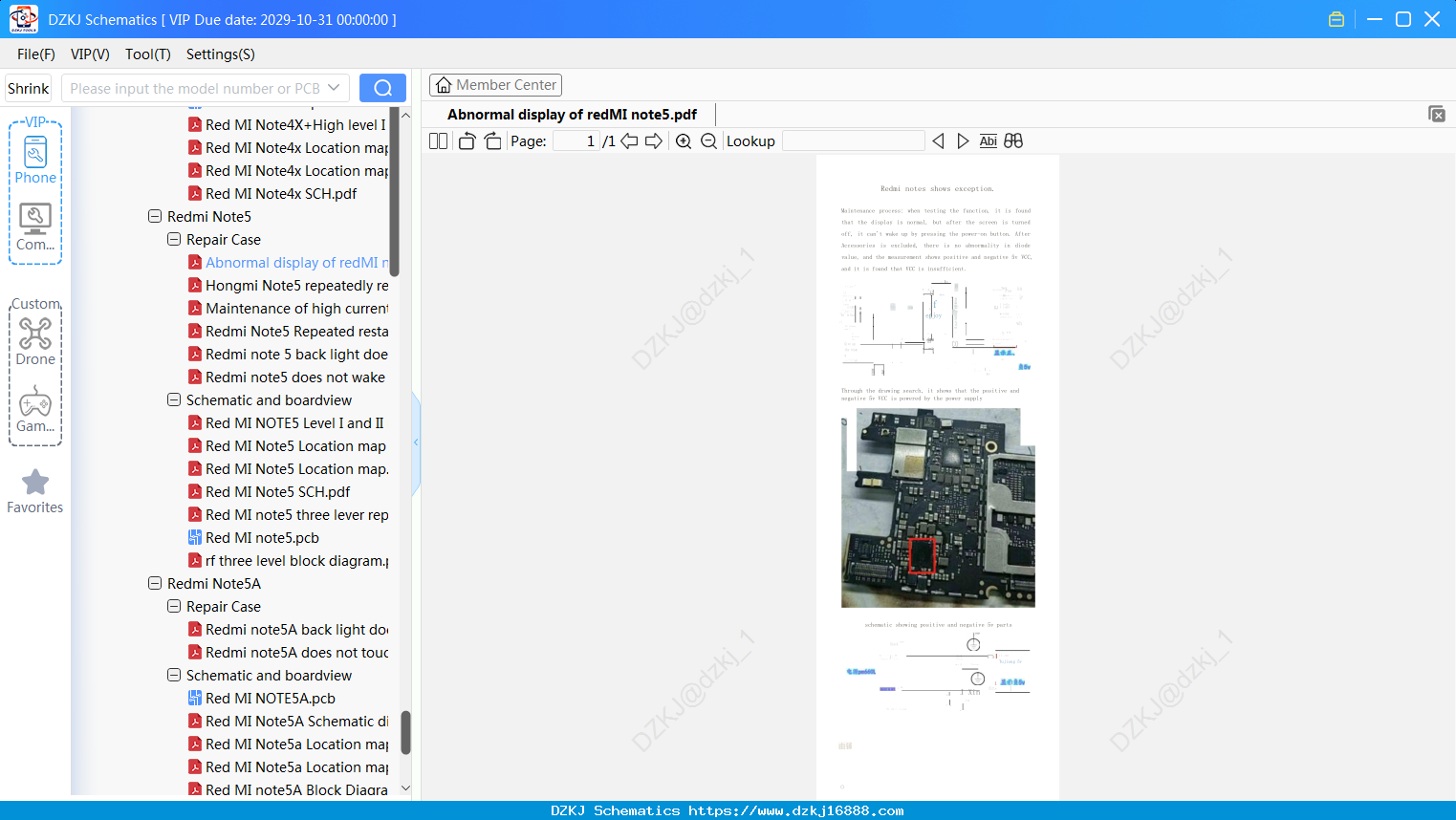Open Redmi note 5 back light file
Viewport: 1456px width, 820px height.
tap(288, 355)
